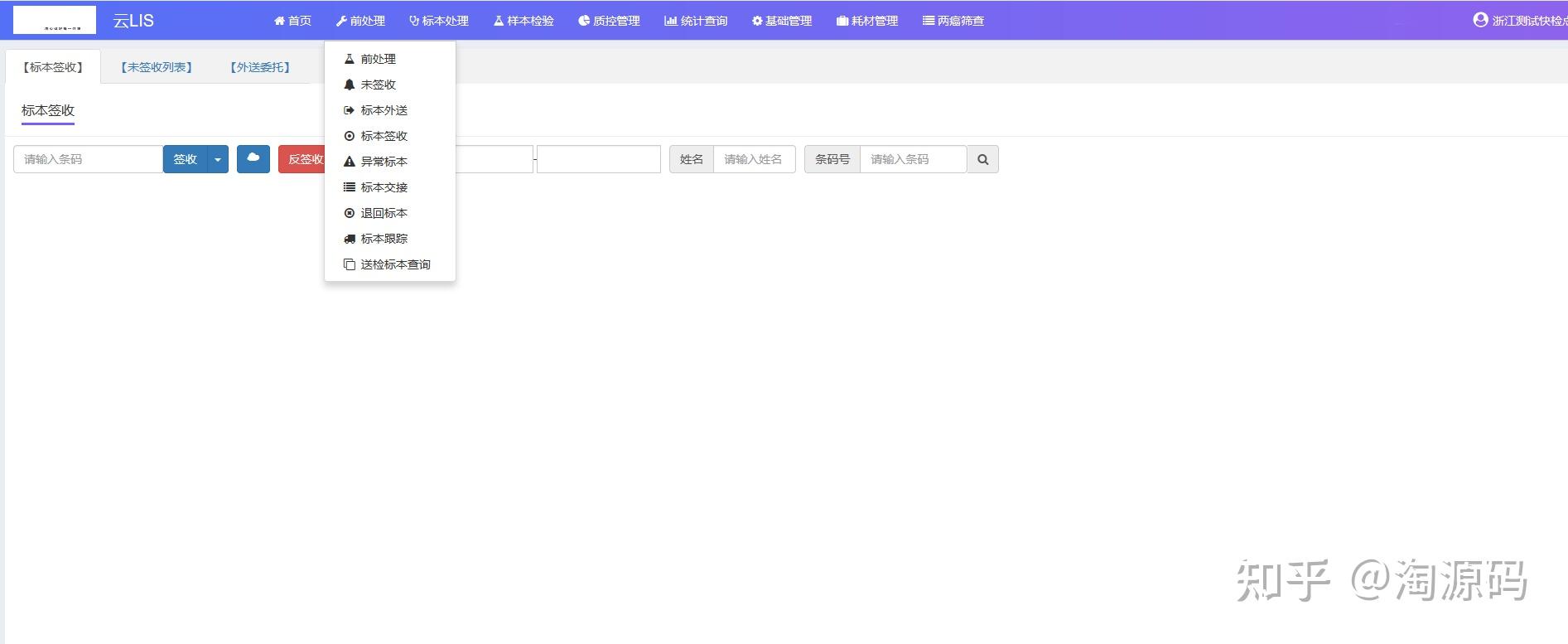
Task: Open 两癌筛查 top navigation menu
Action: click(953, 21)
